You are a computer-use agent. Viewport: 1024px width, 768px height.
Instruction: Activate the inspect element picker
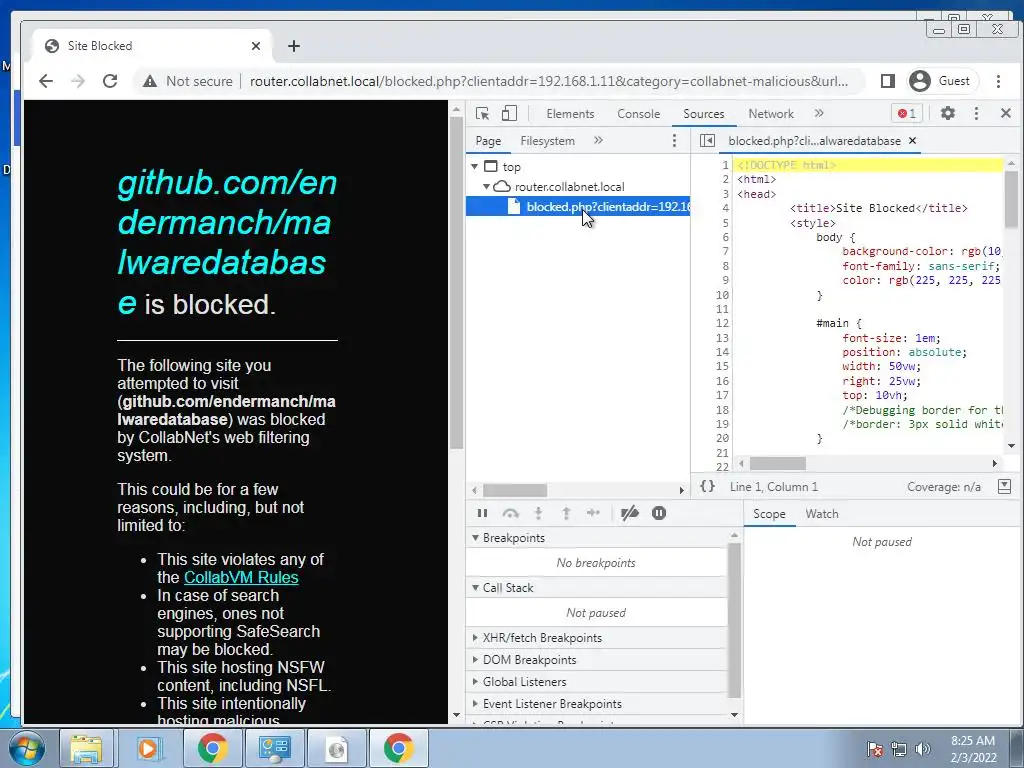483,114
